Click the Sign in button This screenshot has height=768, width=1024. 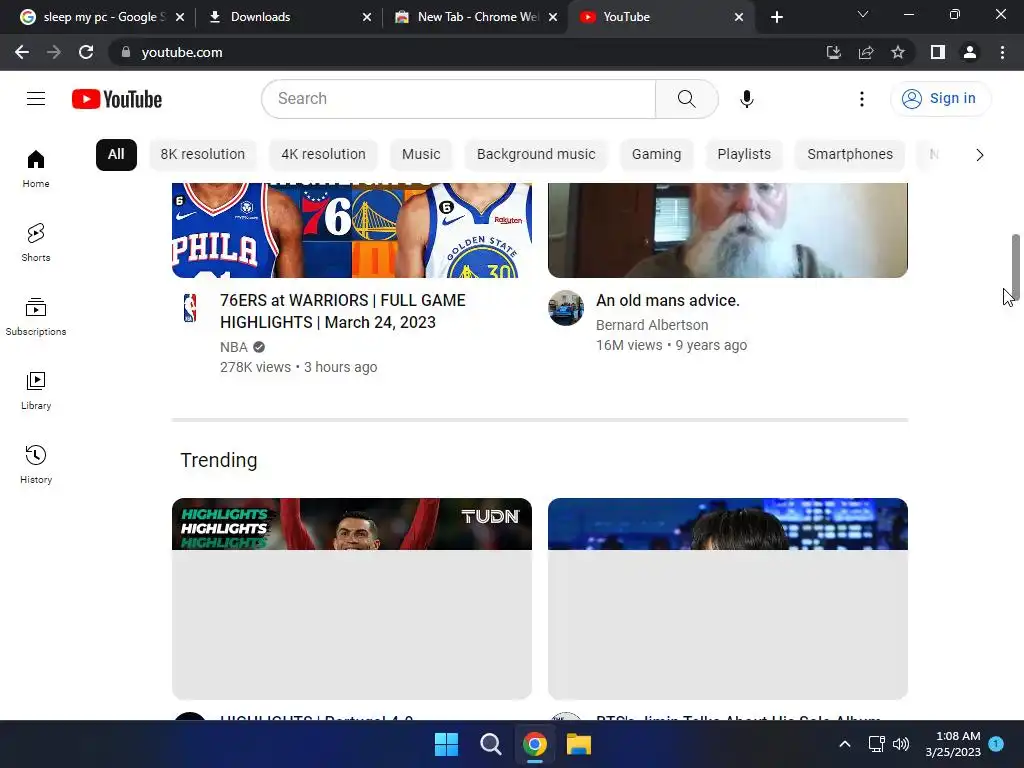click(x=940, y=99)
